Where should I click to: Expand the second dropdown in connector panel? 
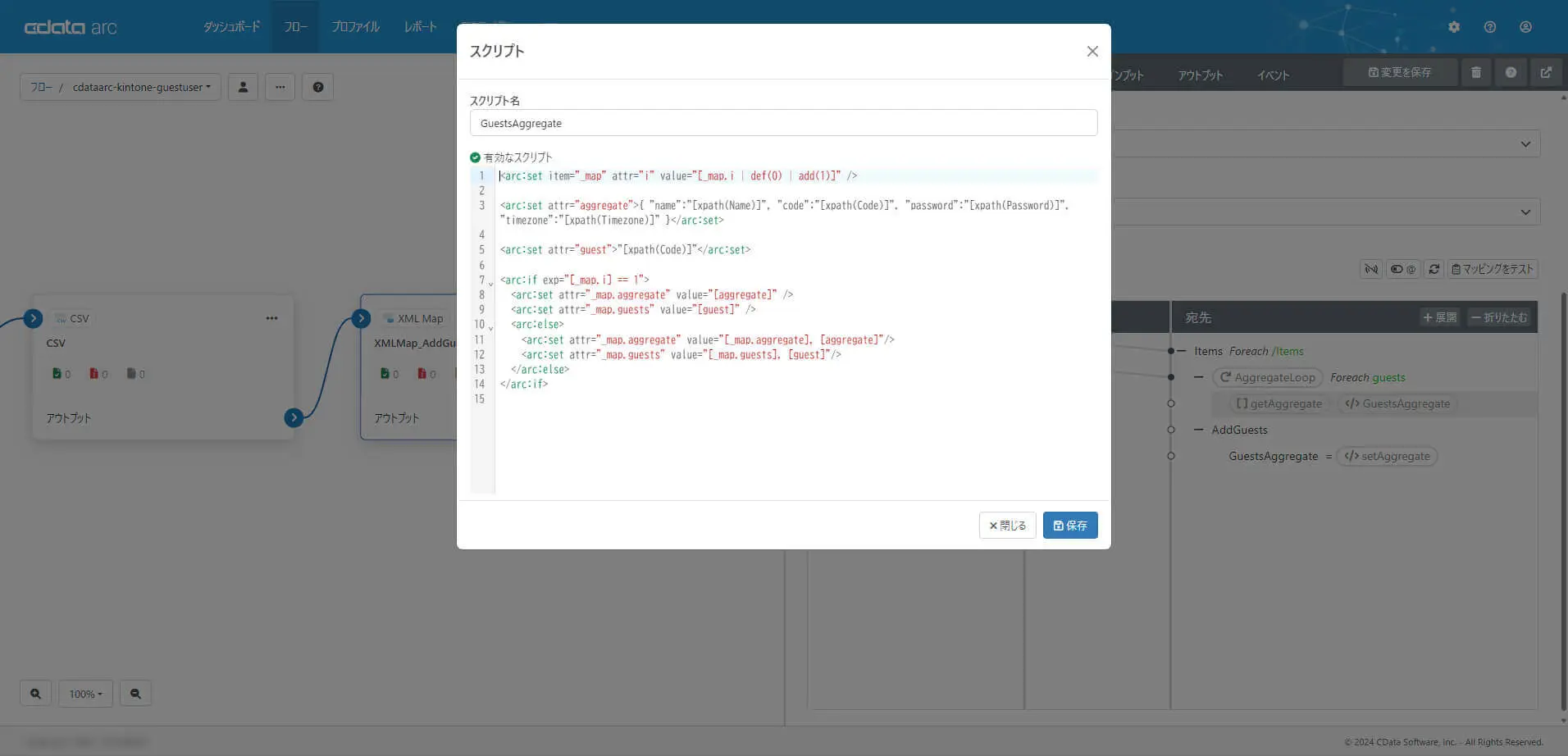coord(1525,212)
